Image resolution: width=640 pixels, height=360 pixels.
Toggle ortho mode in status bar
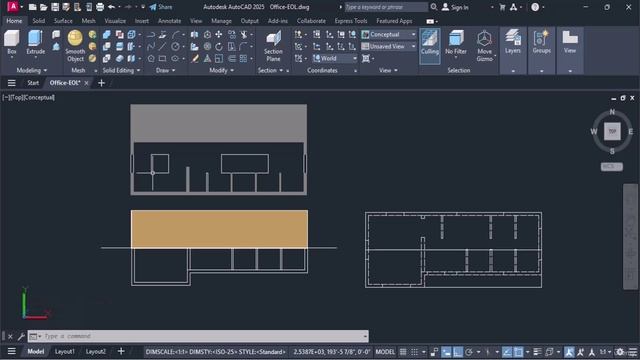tap(458, 352)
